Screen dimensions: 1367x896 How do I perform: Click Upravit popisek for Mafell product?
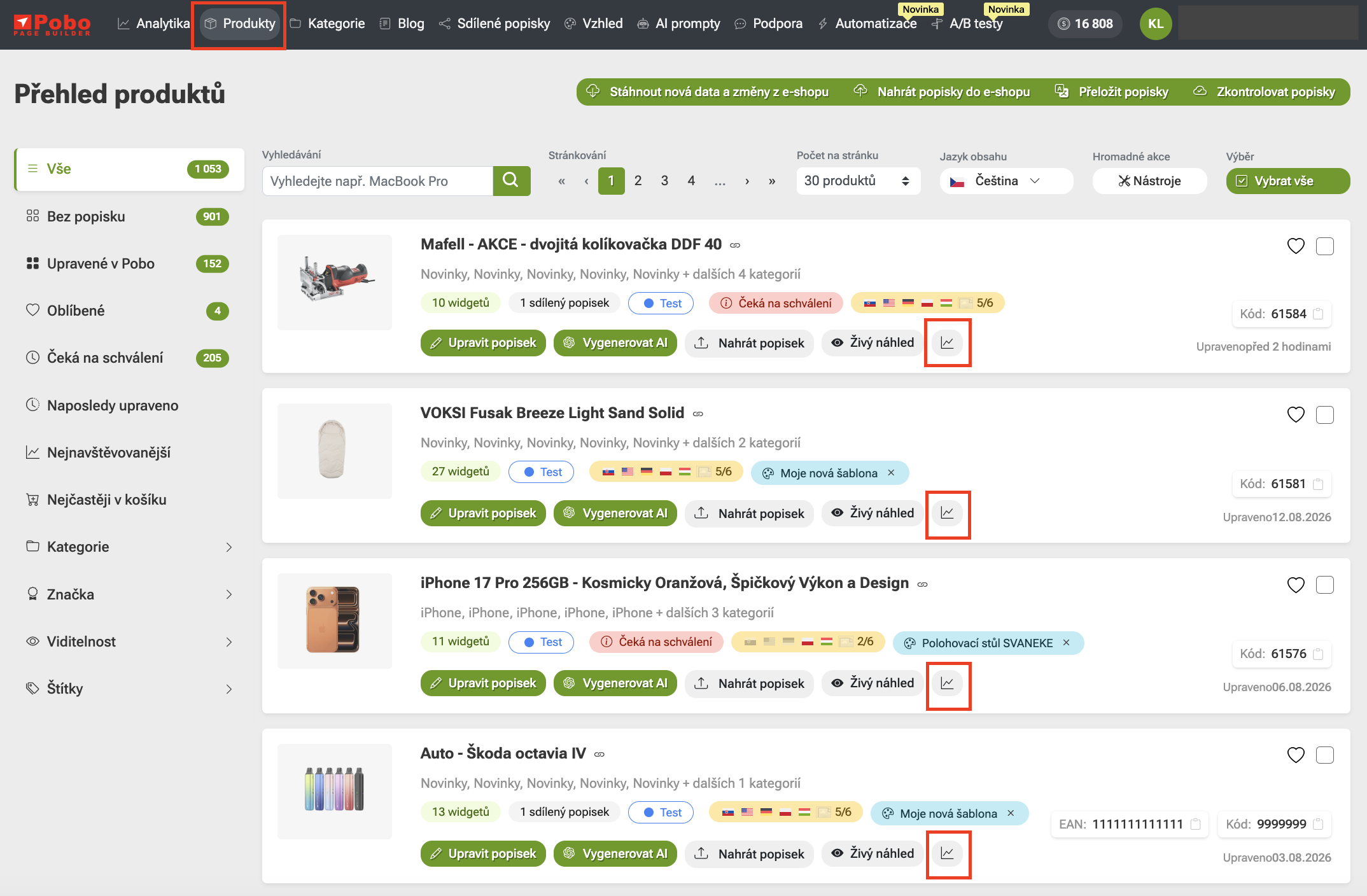pyautogui.click(x=483, y=343)
